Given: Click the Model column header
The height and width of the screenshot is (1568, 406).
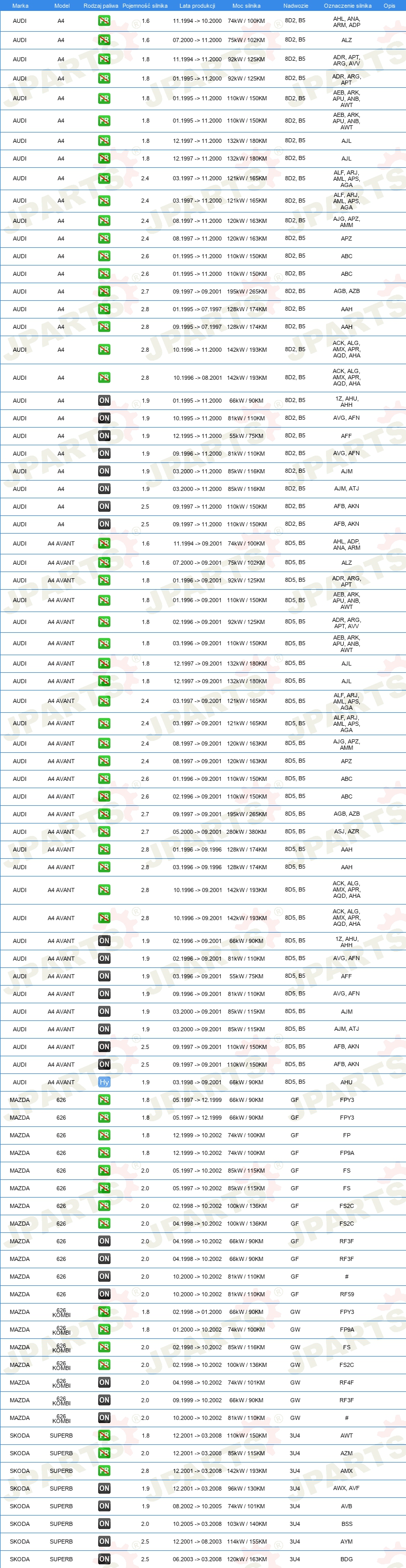Looking at the screenshot, I should point(61,6).
